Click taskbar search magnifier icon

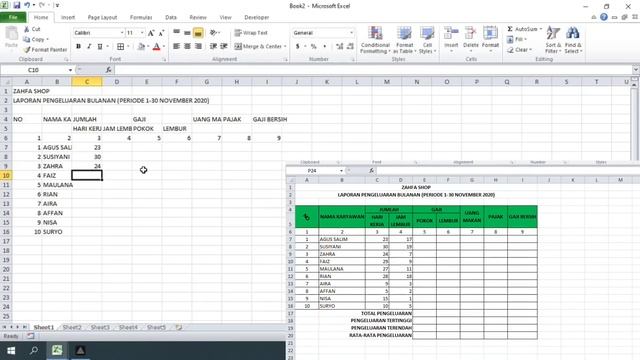click(x=34, y=351)
